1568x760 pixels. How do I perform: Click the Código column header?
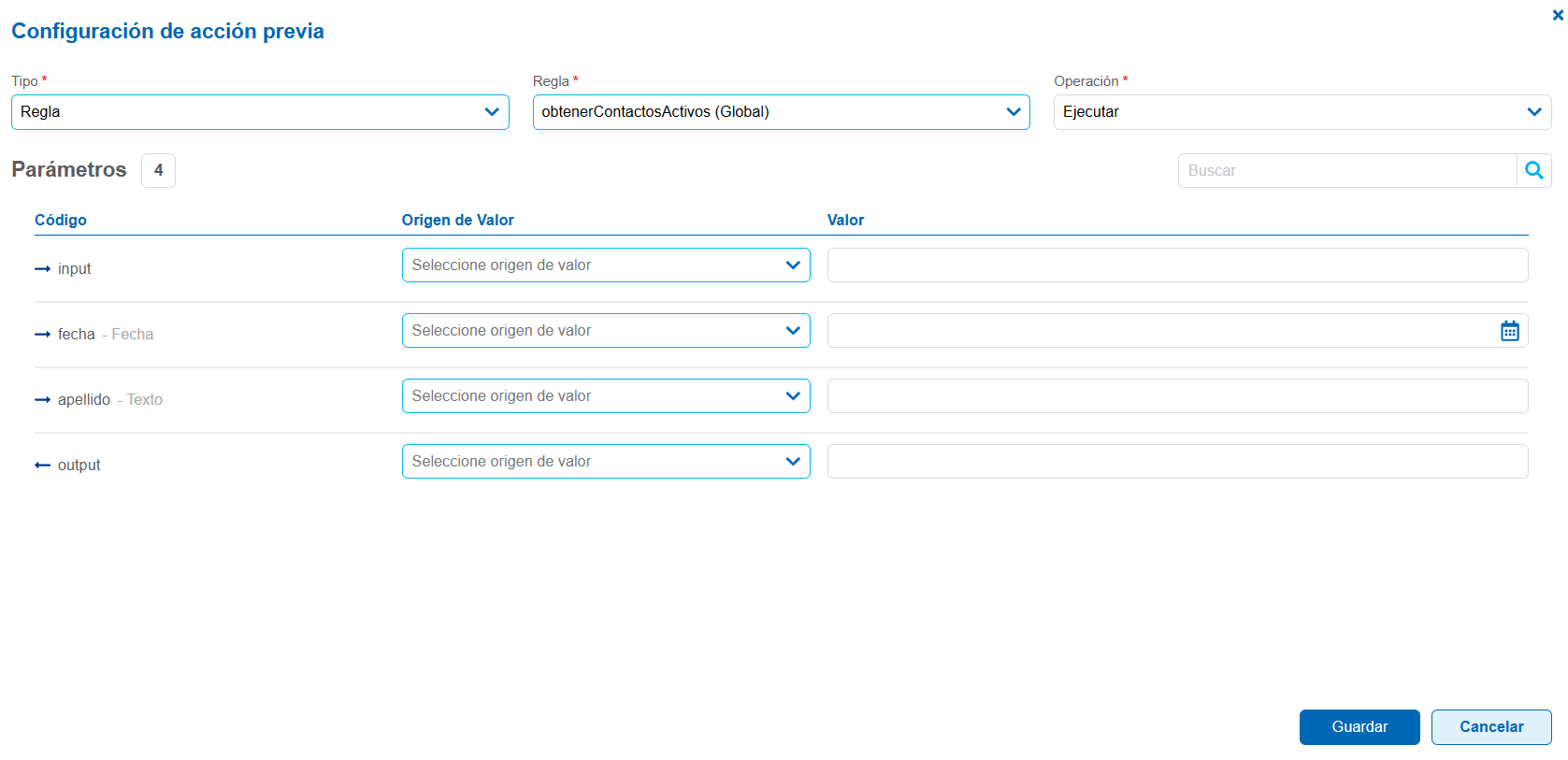pos(61,220)
